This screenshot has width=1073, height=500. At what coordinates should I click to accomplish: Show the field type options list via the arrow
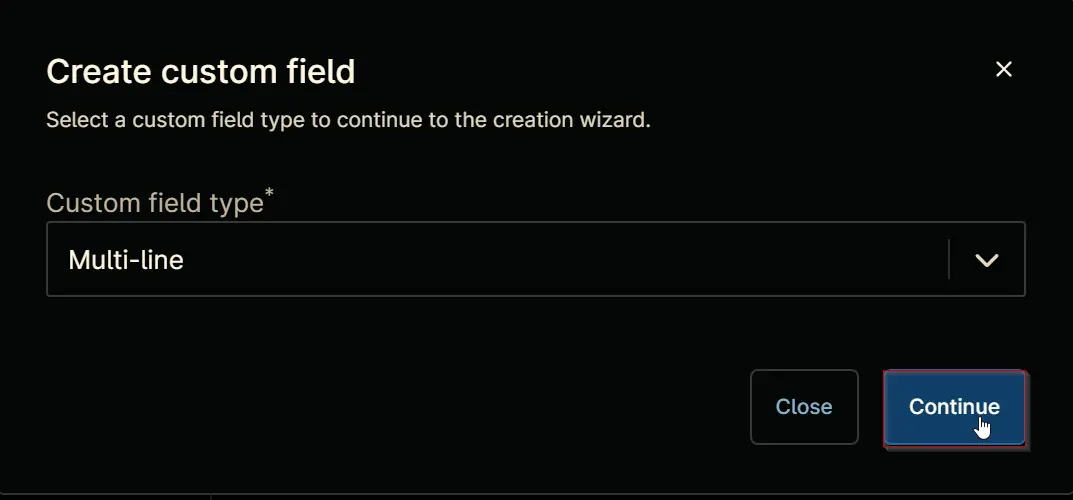987,260
